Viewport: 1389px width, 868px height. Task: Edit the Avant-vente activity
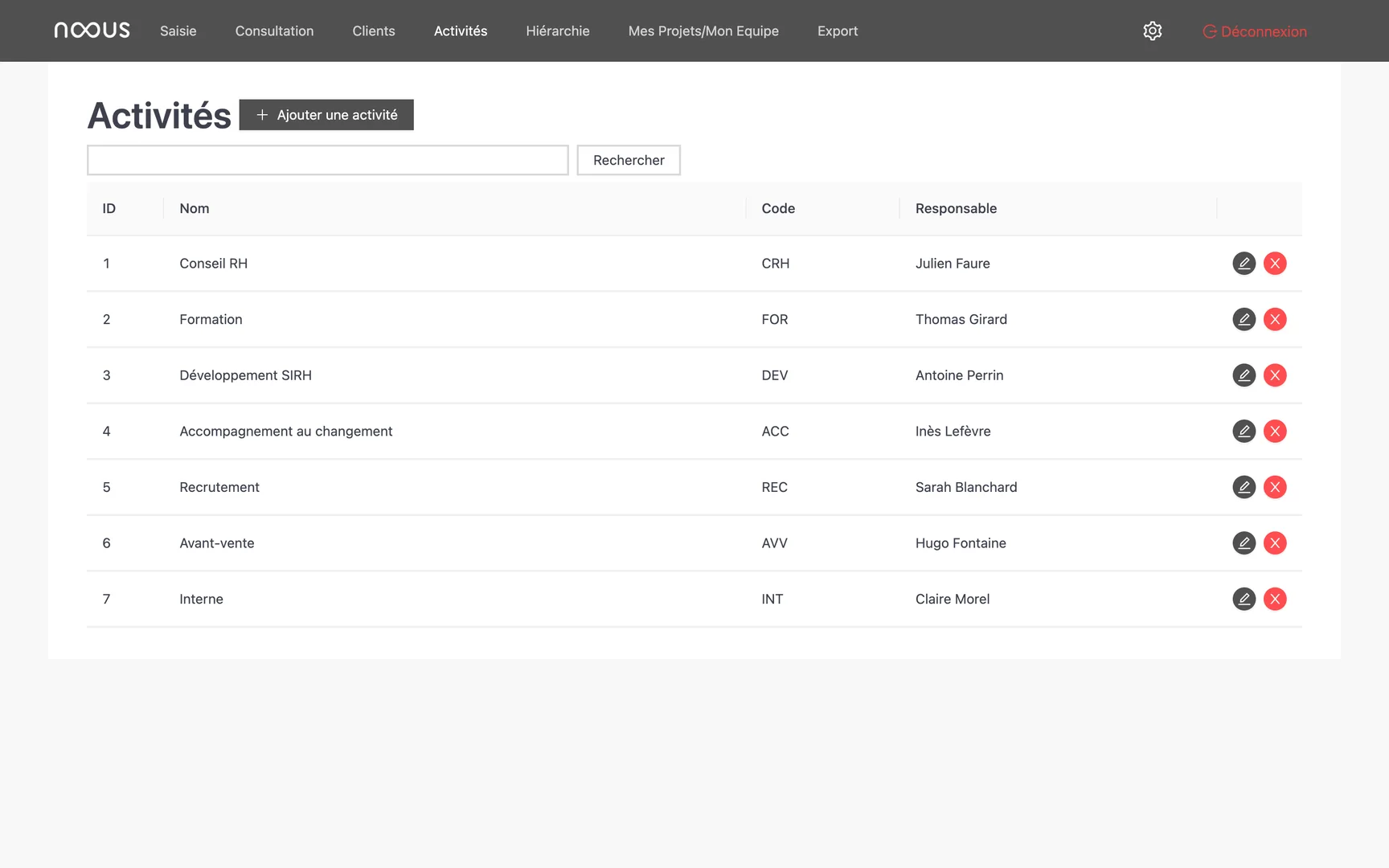pos(1244,543)
